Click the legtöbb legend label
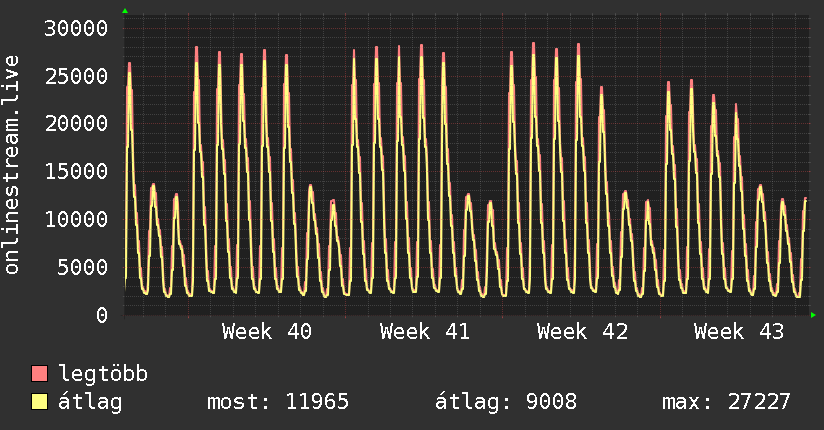The image size is (824, 430). (x=103, y=374)
